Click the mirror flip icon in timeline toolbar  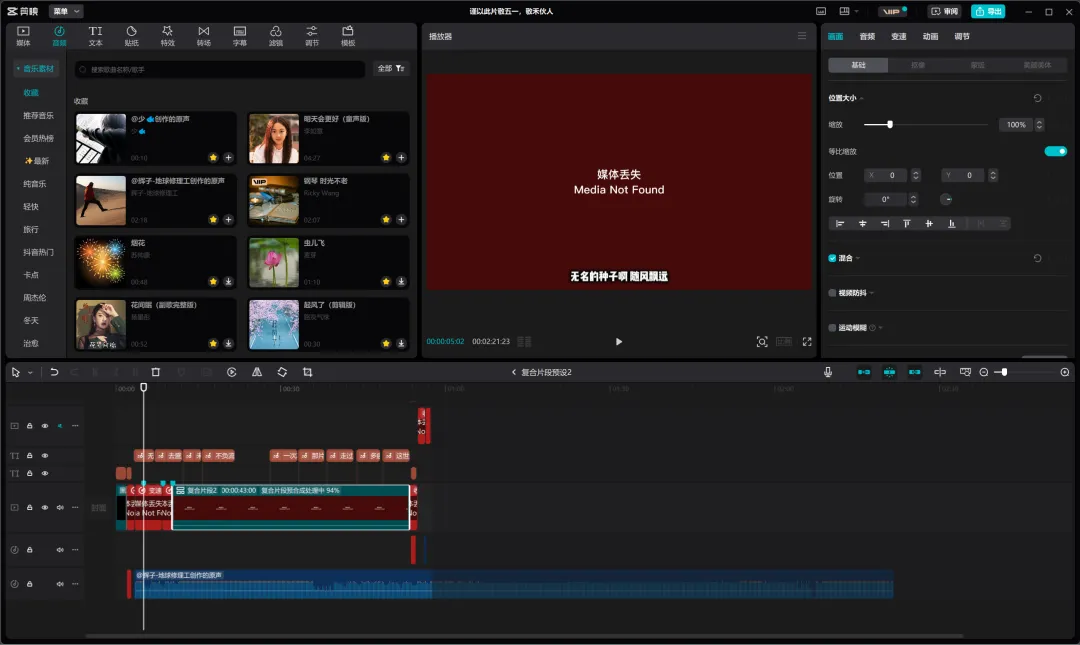click(x=257, y=372)
